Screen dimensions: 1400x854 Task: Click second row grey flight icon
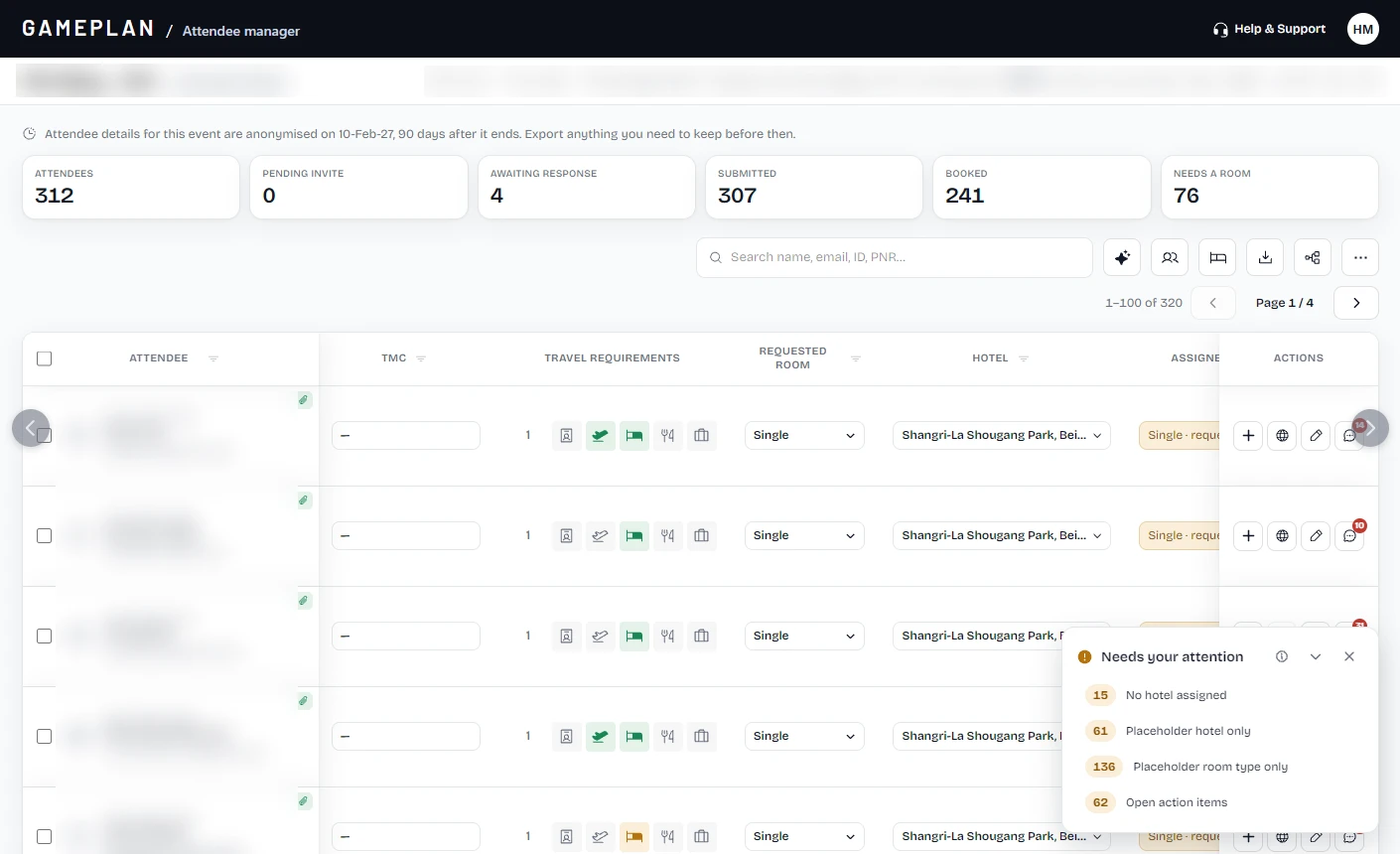[x=600, y=535]
